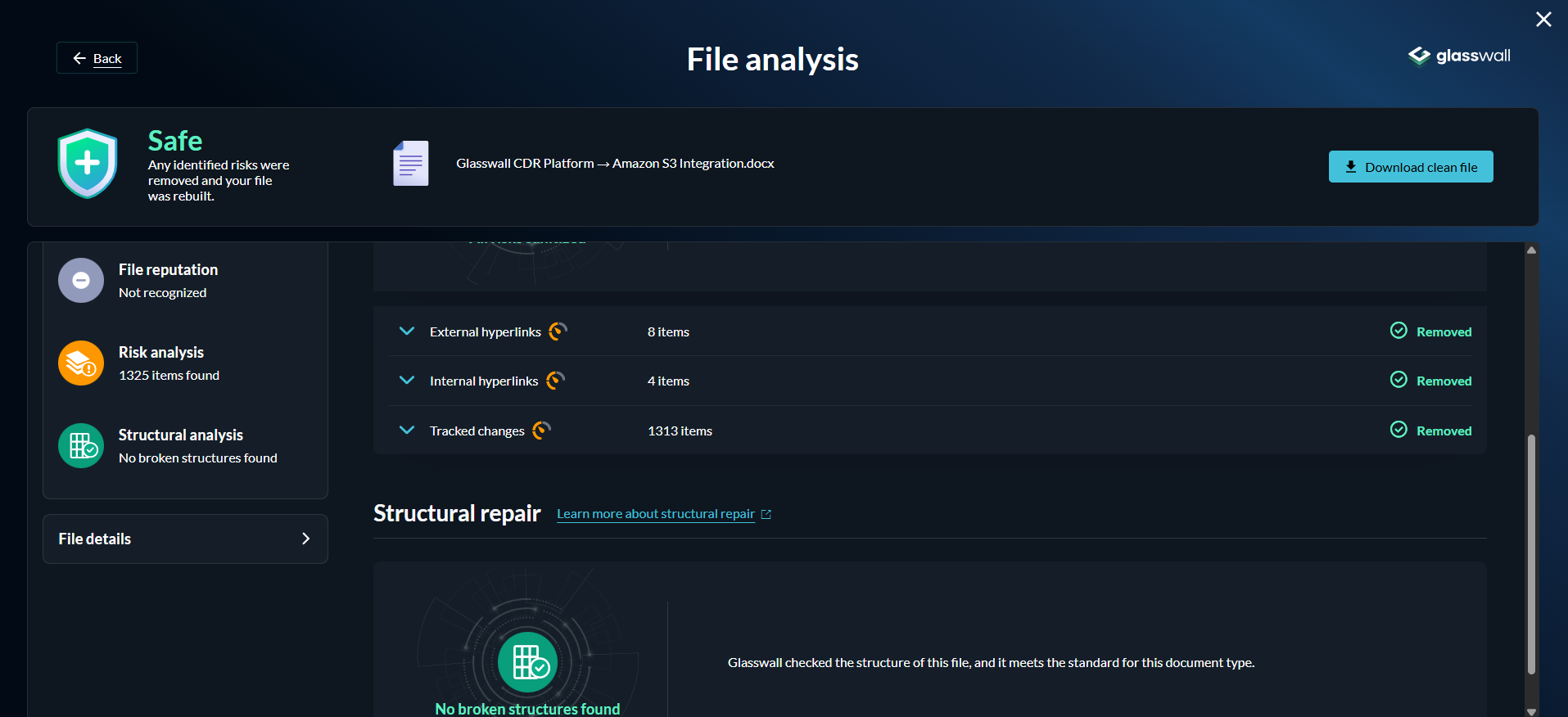1568x717 pixels.
Task: Click the 1313 items count
Action: 680,431
